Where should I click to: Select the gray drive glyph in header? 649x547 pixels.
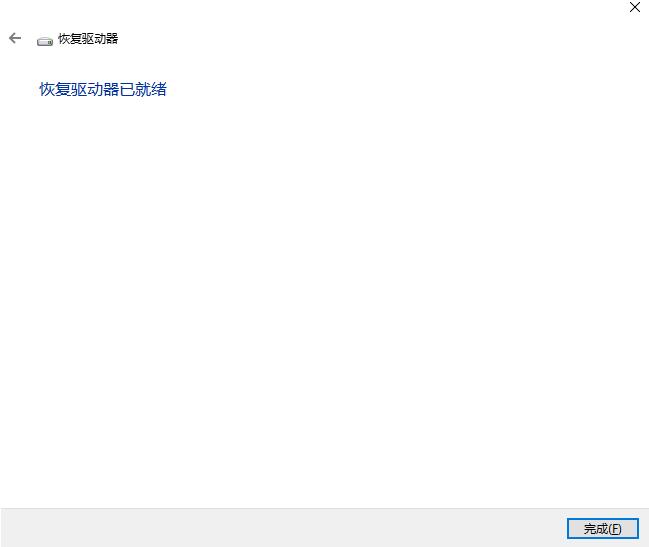point(45,41)
